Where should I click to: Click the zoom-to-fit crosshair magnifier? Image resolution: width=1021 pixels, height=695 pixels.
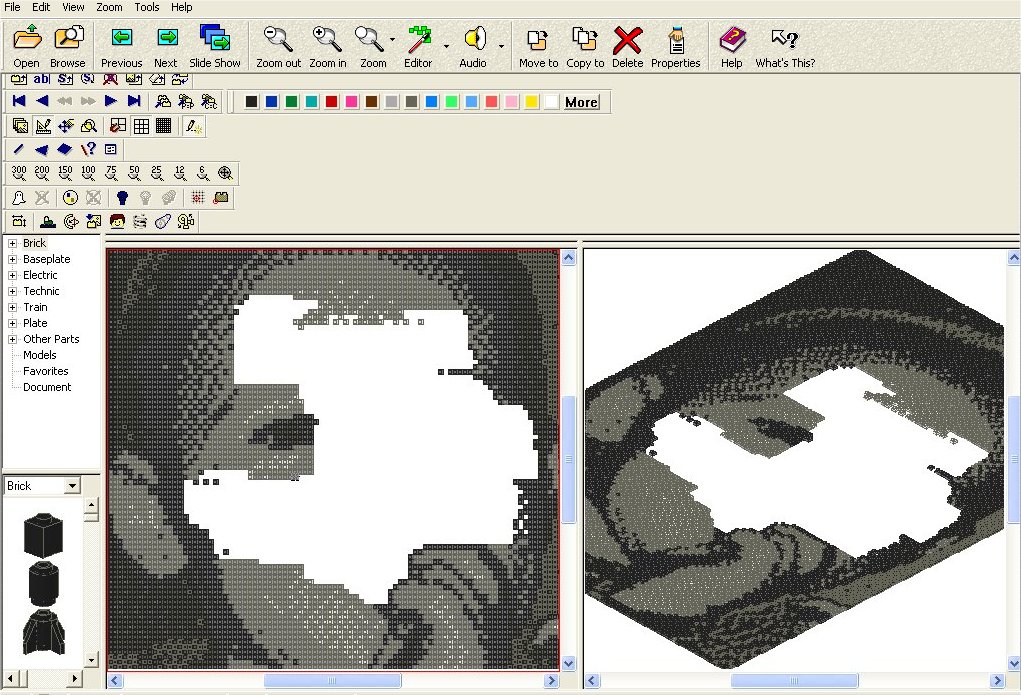(x=225, y=173)
